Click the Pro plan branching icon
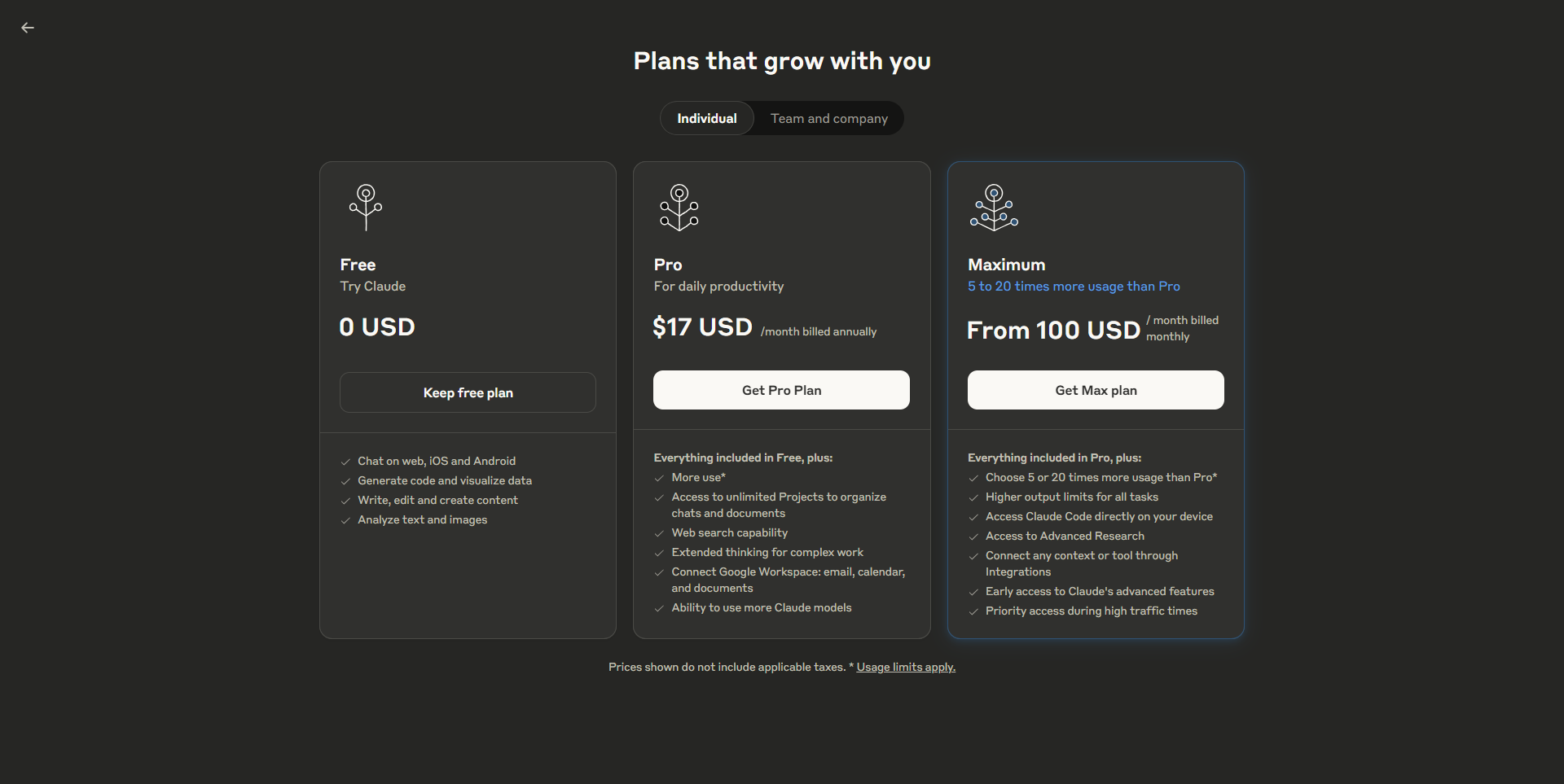Viewport: 1564px width, 784px height. (679, 208)
